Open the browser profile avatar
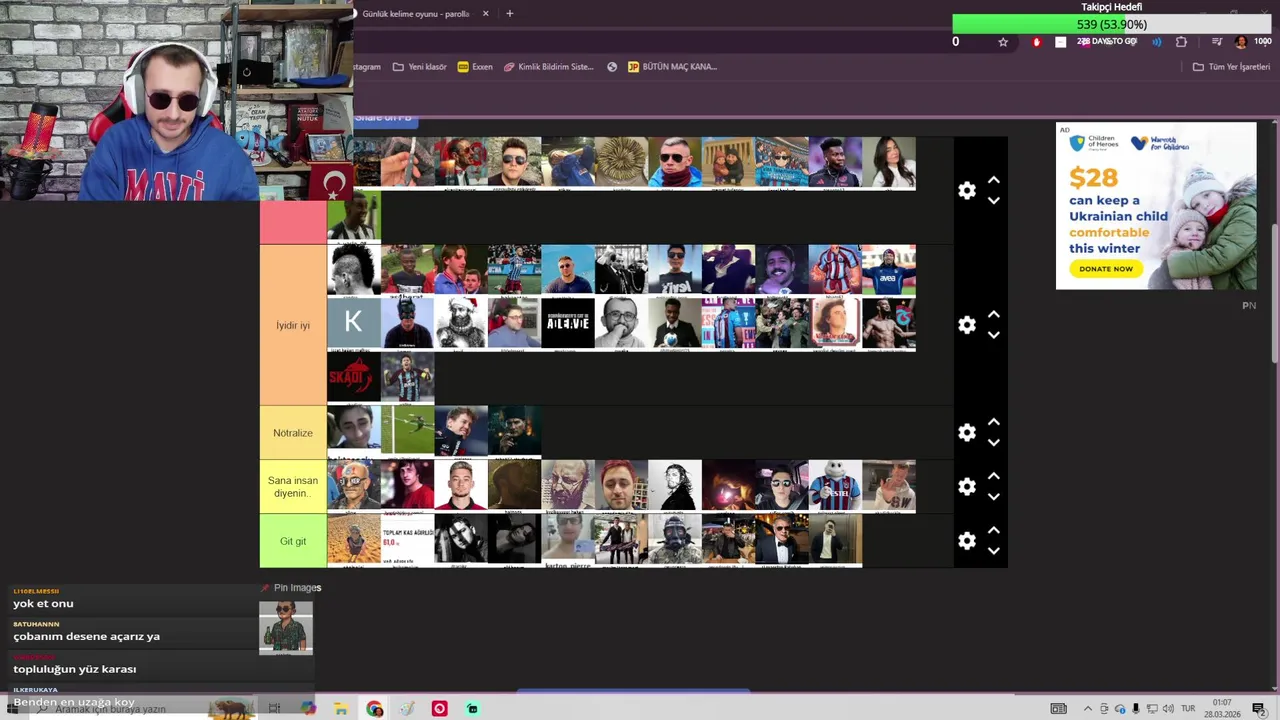1280x720 pixels. (1241, 42)
